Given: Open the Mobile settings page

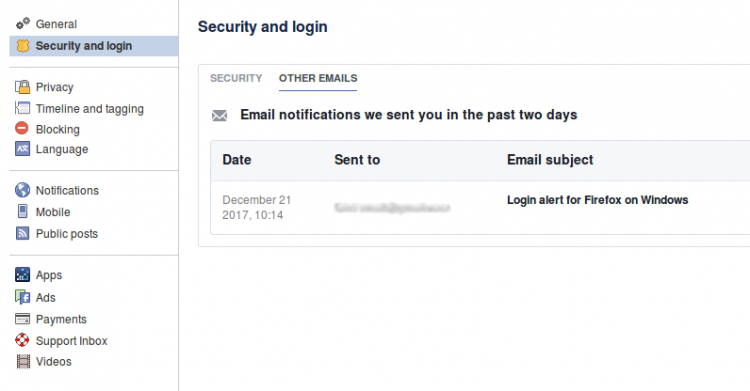Looking at the screenshot, I should coord(53,212).
